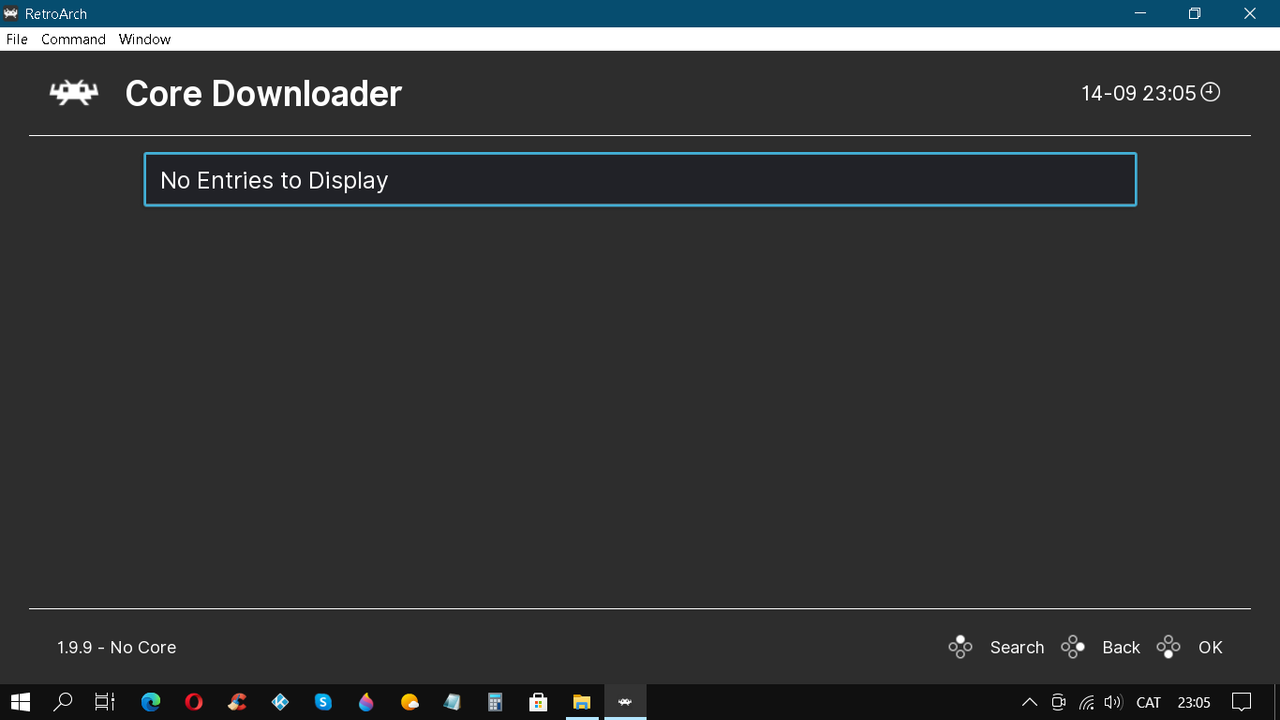Screen dimensions: 1280x720
Task: Click the gamepad icon next to Back
Action: 1073,647
